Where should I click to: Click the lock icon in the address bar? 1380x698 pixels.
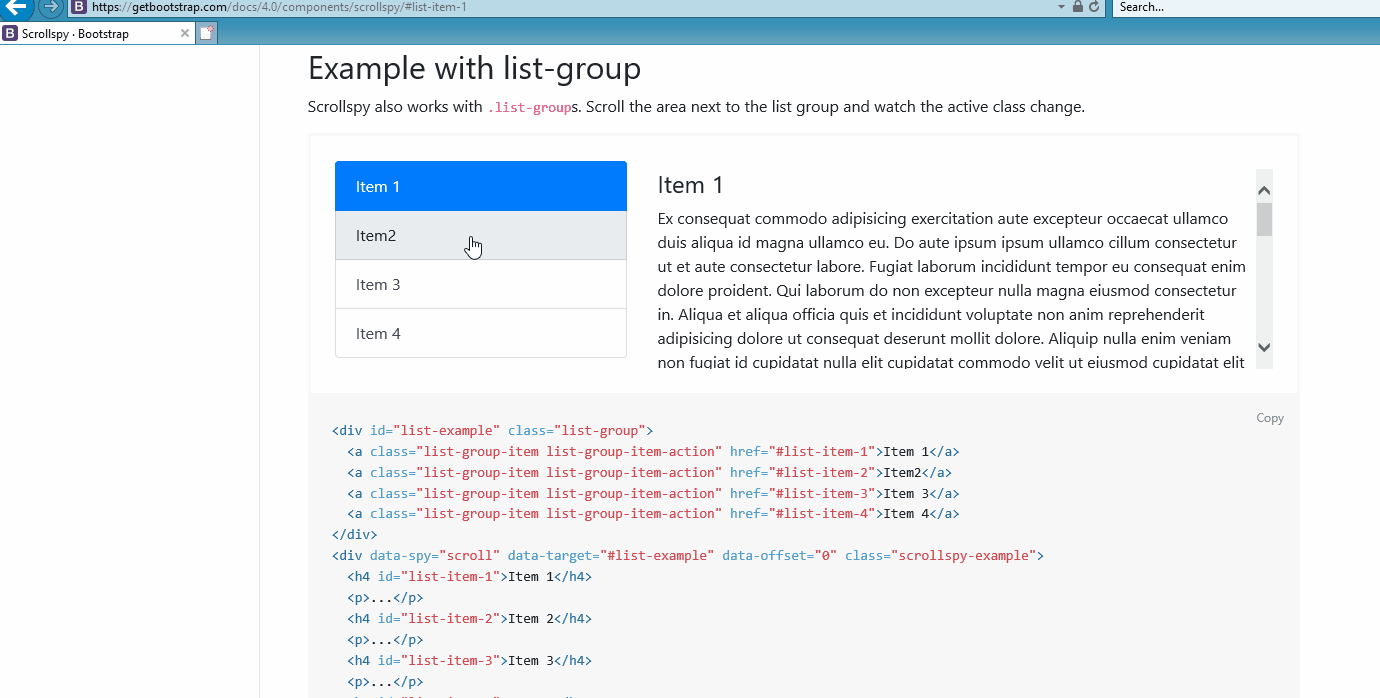pos(1076,7)
